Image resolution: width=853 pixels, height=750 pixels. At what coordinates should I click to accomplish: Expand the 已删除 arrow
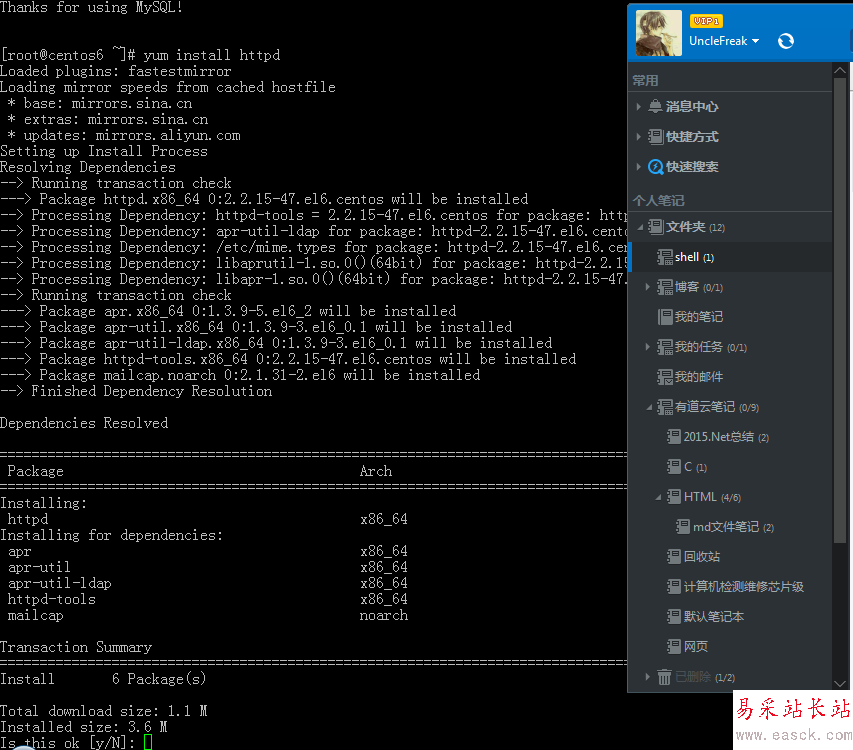coord(647,677)
